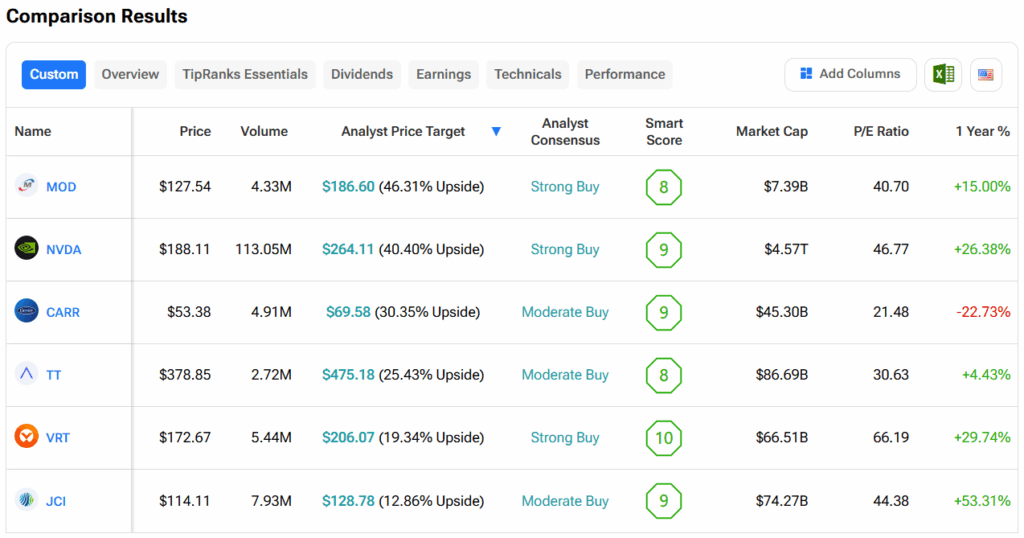Click the Smart Score 10 badge for VRT
Screen dimensions: 1024x538
tap(663, 437)
